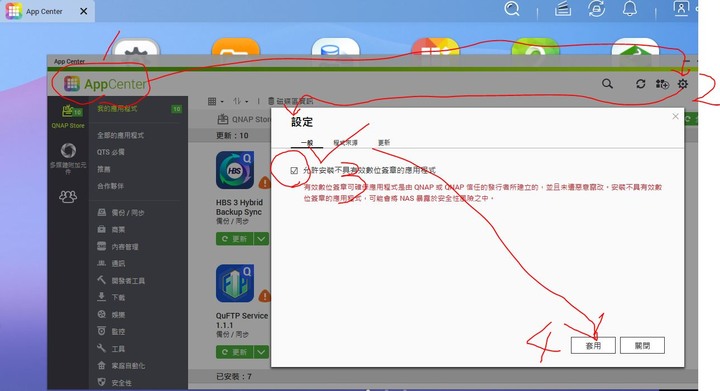
Task: Open the partners people icon in the sidebar
Action: pyautogui.click(x=68, y=196)
